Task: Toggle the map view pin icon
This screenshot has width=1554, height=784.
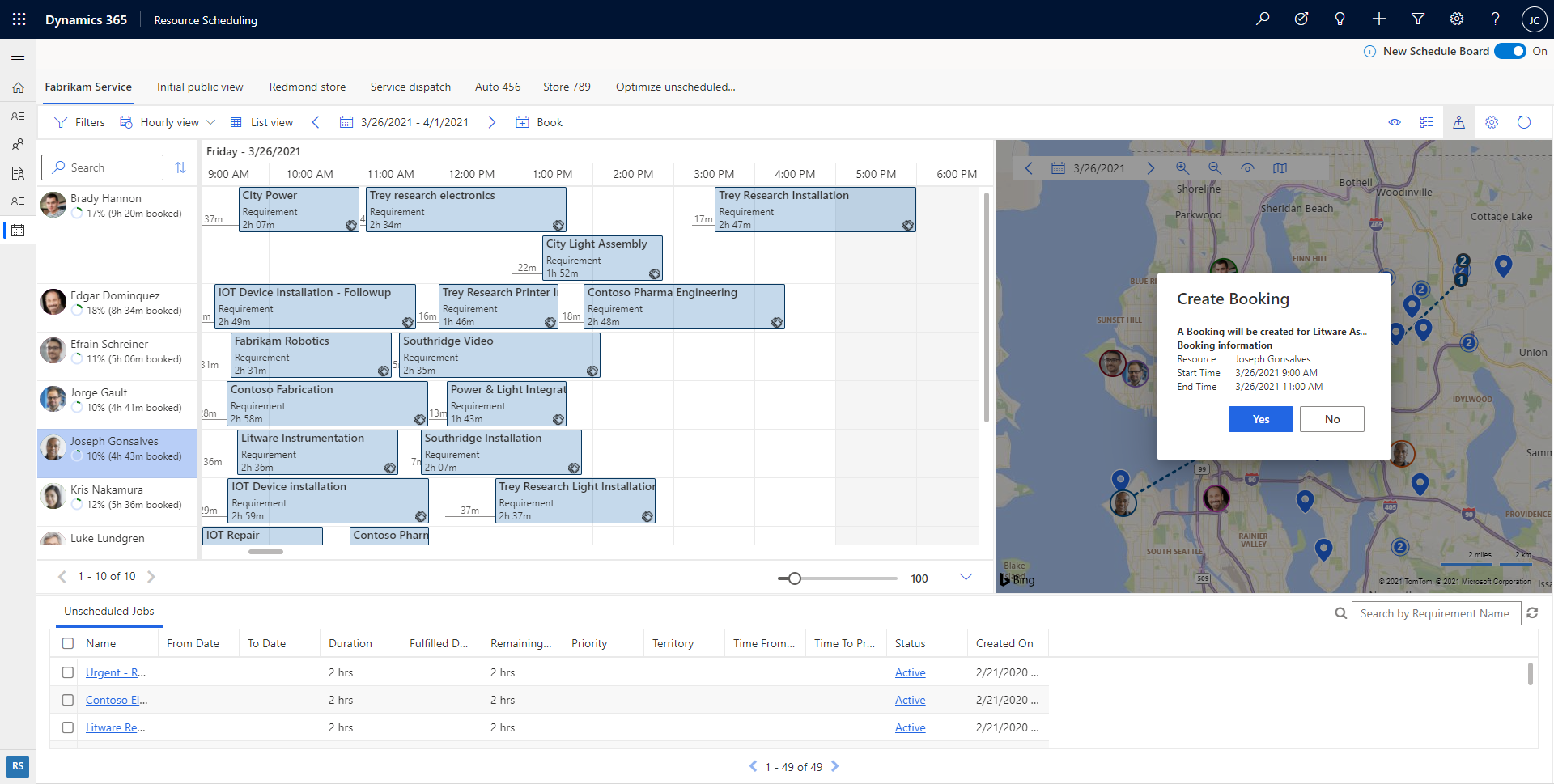Action: (1458, 122)
